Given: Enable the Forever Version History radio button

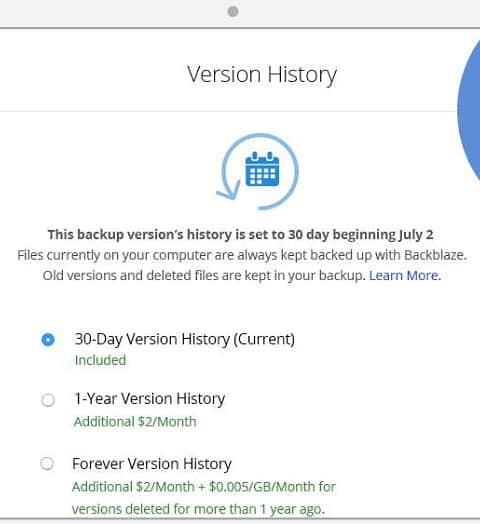Looking at the screenshot, I should coord(47,464).
